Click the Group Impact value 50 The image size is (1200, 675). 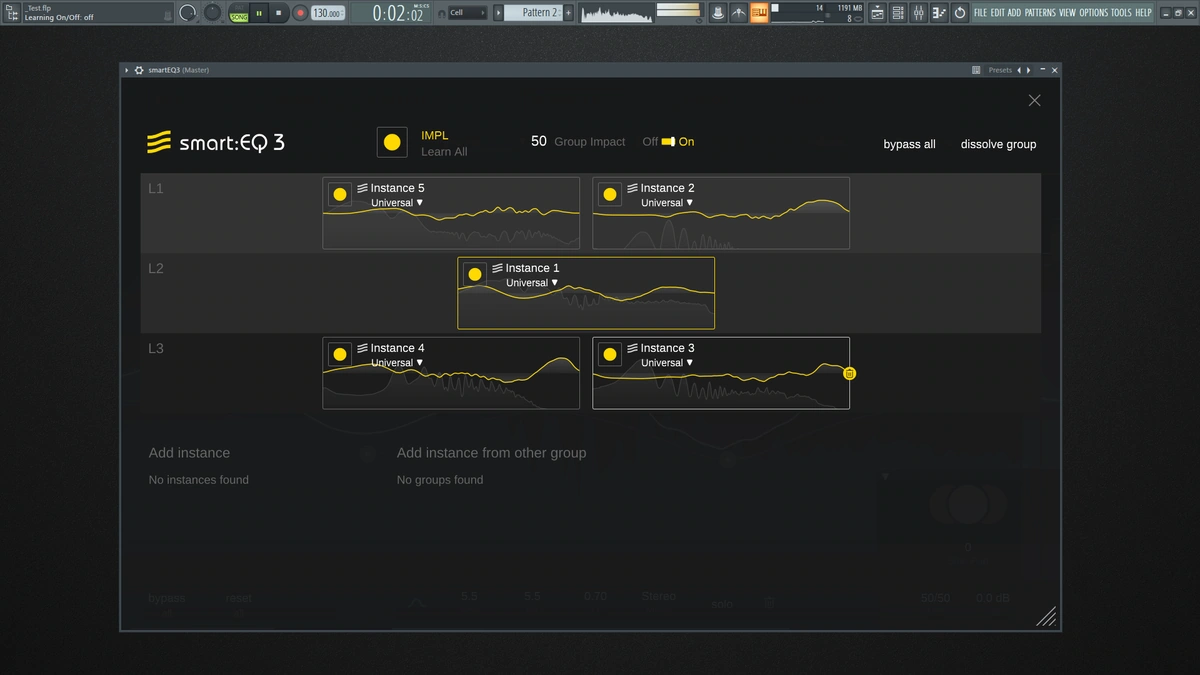(539, 141)
